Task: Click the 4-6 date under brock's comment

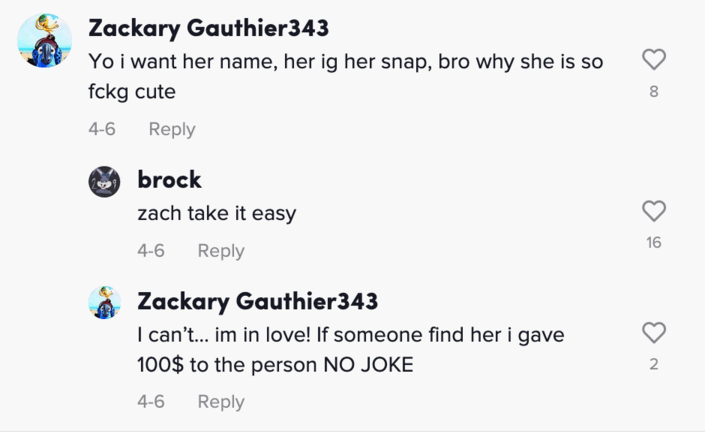Action: coord(151,251)
